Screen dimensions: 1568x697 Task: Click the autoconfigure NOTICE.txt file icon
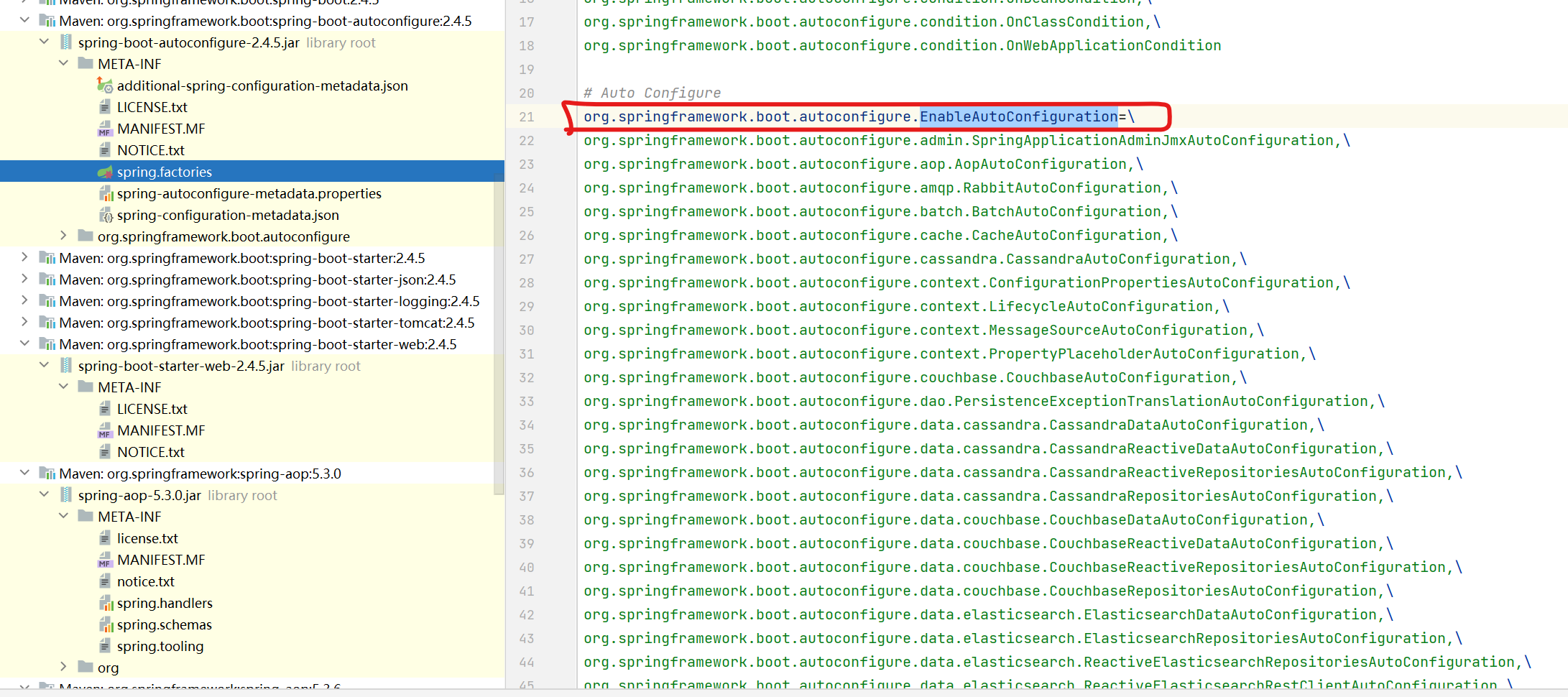click(x=105, y=150)
